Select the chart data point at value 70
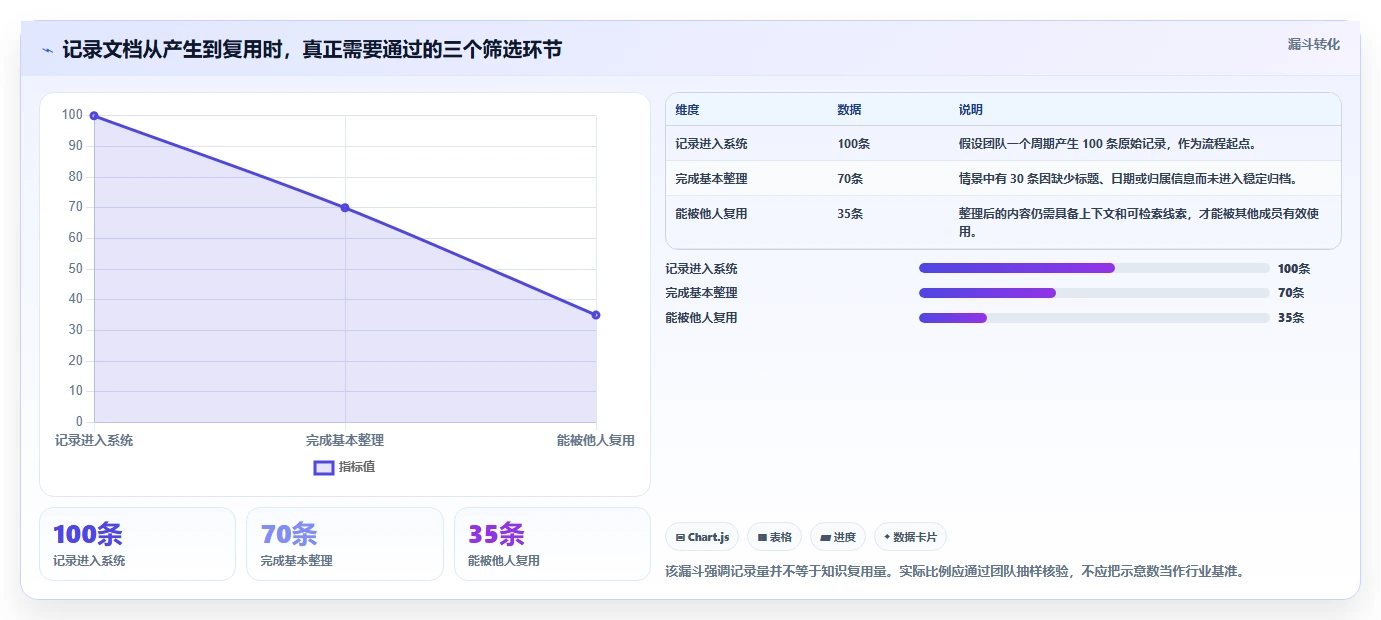The height and width of the screenshot is (620, 1381). (x=345, y=208)
